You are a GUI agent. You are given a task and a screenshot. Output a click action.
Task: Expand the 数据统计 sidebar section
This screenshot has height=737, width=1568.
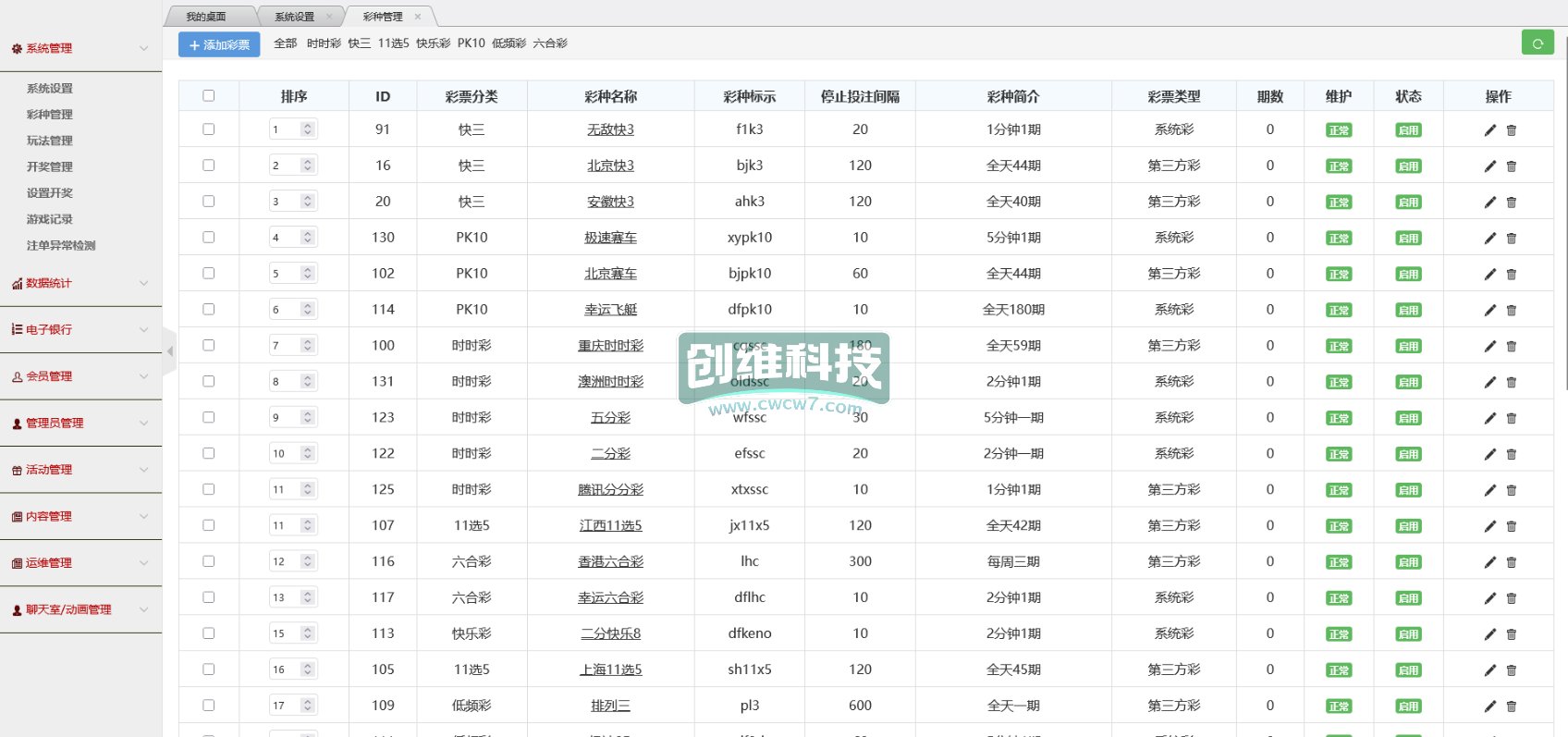pos(80,283)
